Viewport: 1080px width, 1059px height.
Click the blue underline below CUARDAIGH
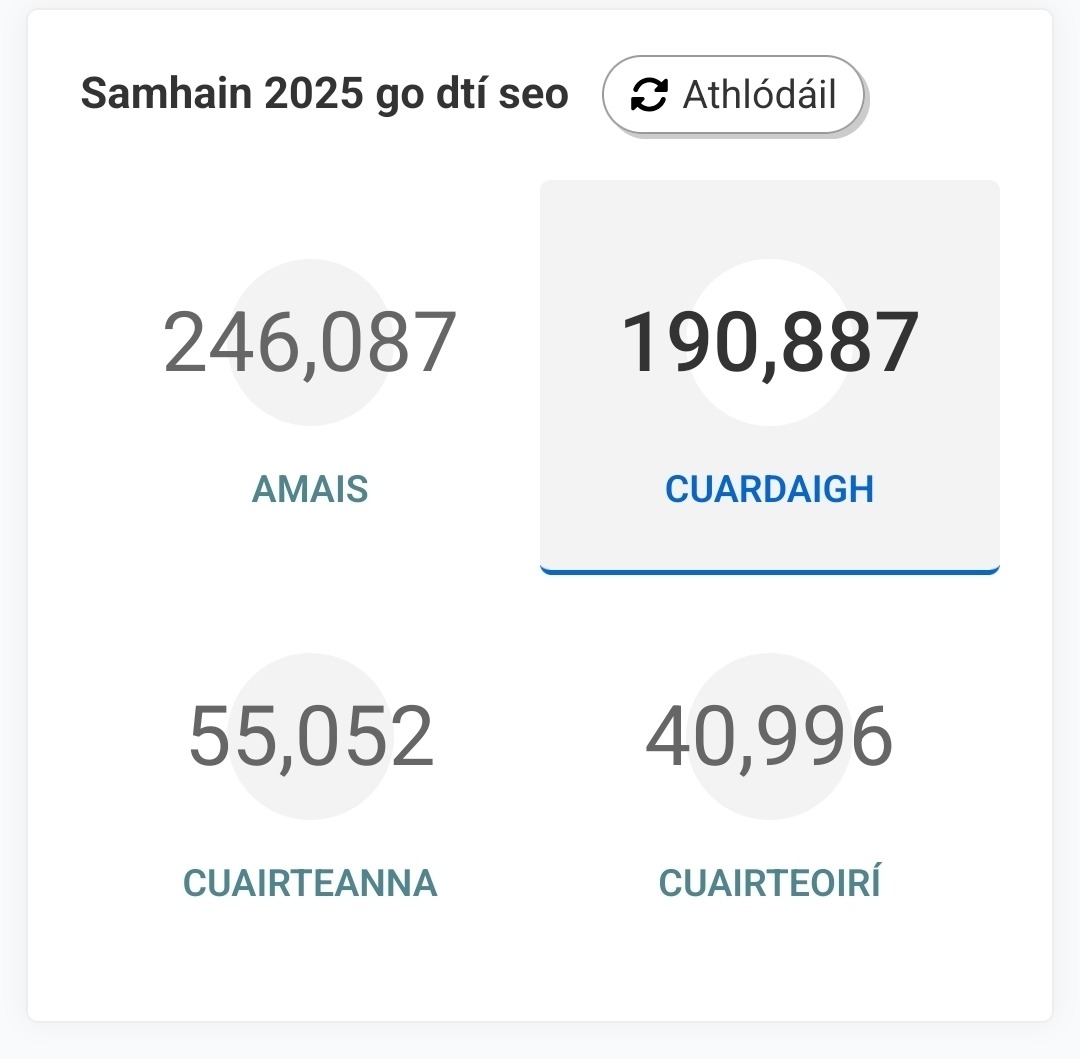pyautogui.click(x=769, y=571)
